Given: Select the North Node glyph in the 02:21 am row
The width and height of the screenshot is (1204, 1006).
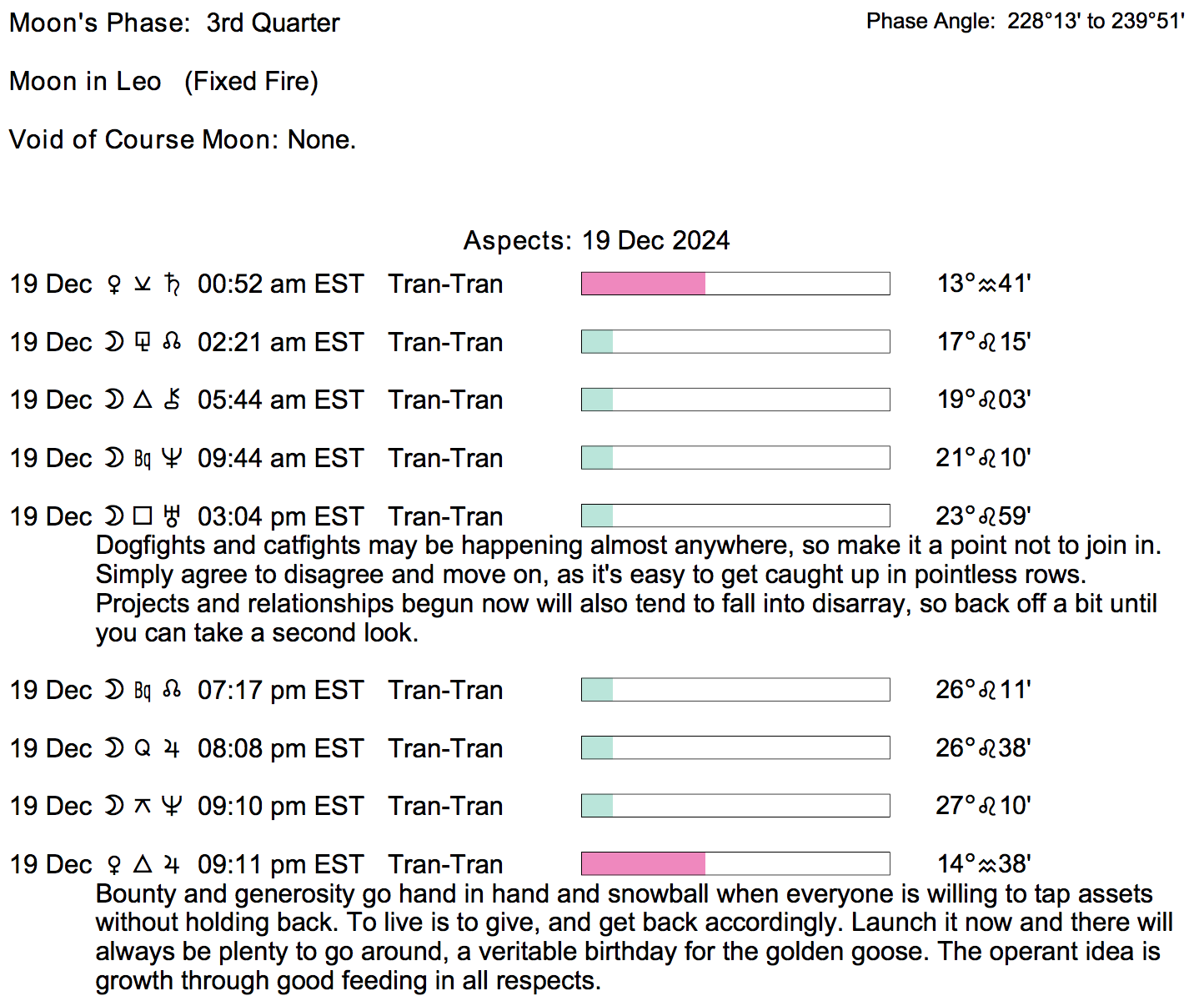Looking at the screenshot, I should coord(173,342).
